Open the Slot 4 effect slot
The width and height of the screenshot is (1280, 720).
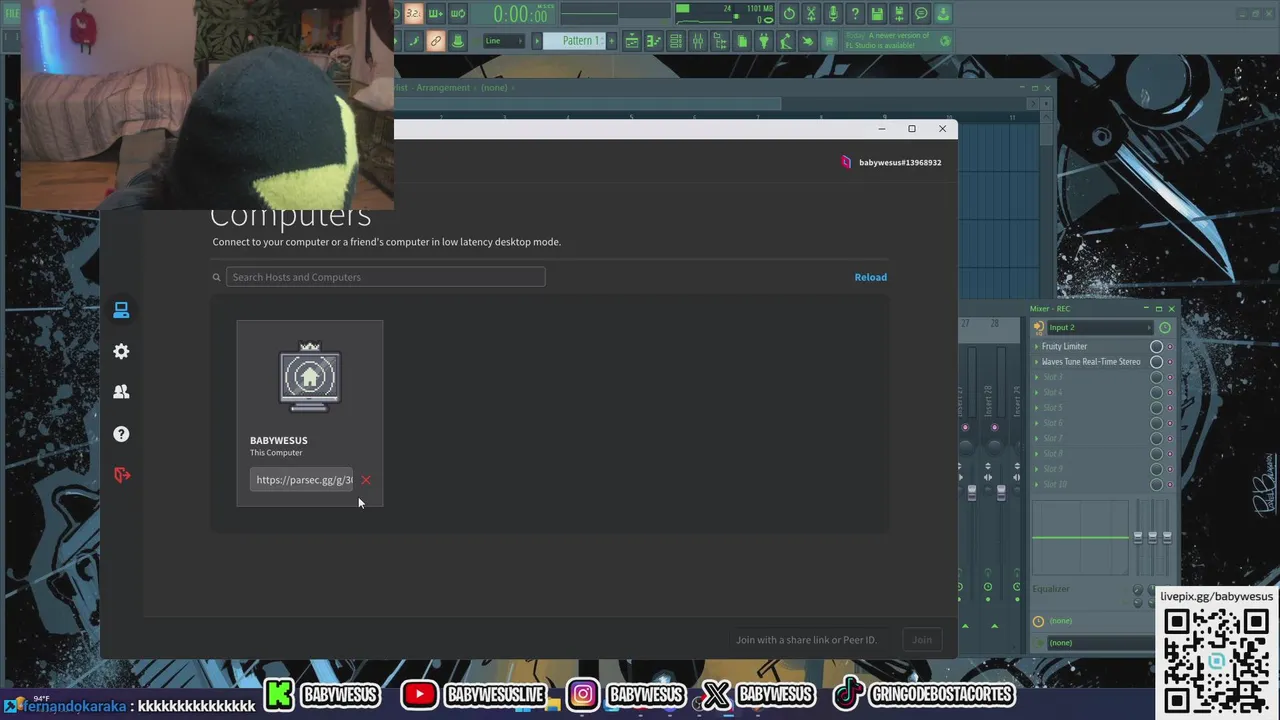(x=1090, y=392)
